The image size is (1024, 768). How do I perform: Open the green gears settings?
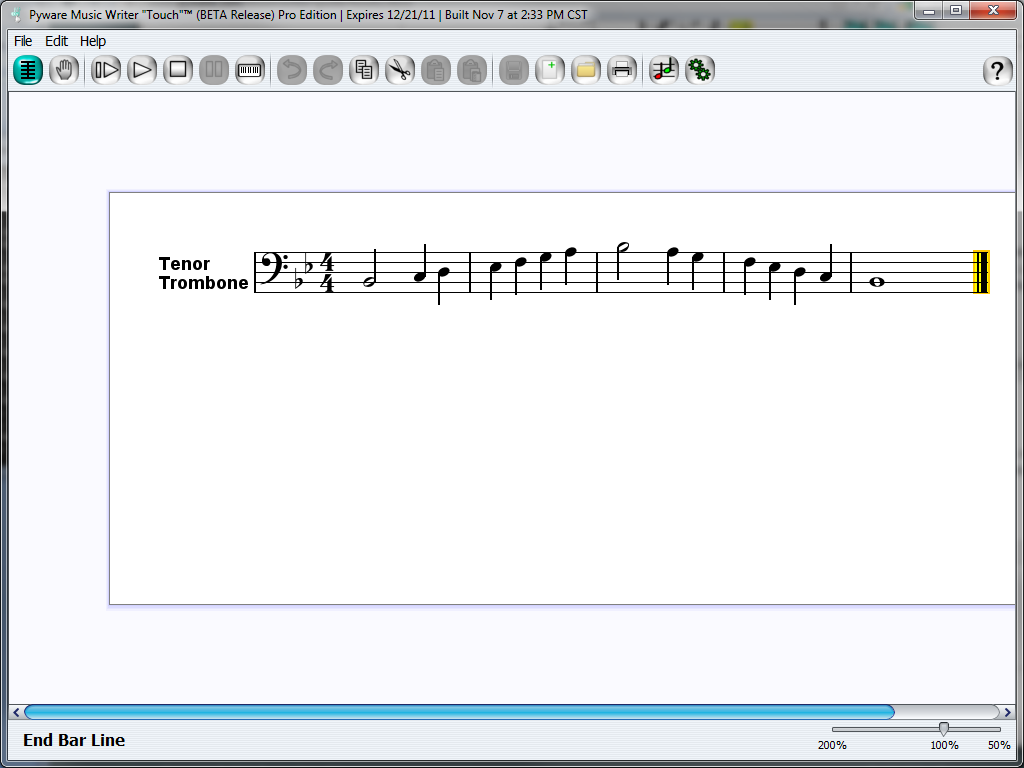click(700, 70)
